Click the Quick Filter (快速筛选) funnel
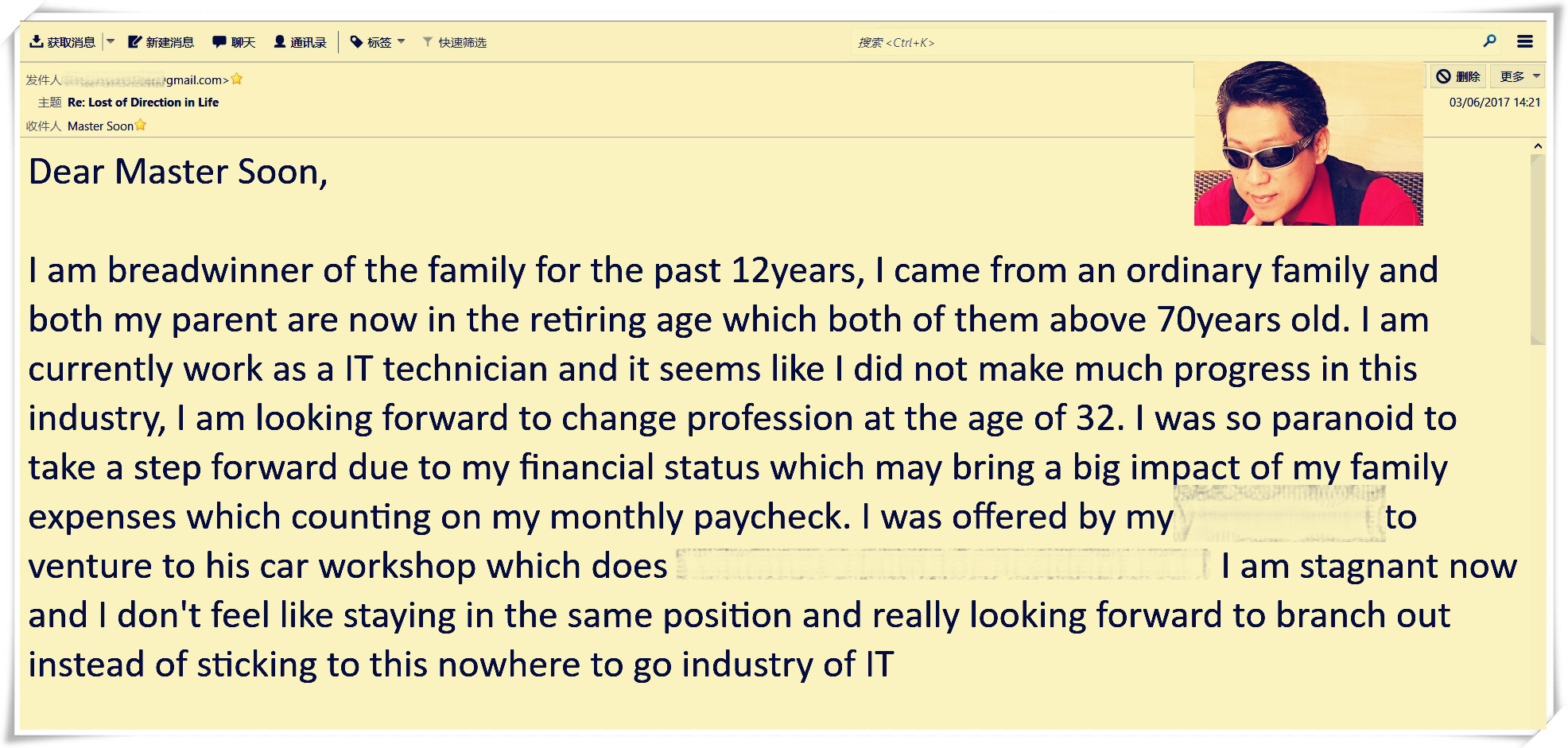Viewport: 1568px width, 748px height. [428, 42]
